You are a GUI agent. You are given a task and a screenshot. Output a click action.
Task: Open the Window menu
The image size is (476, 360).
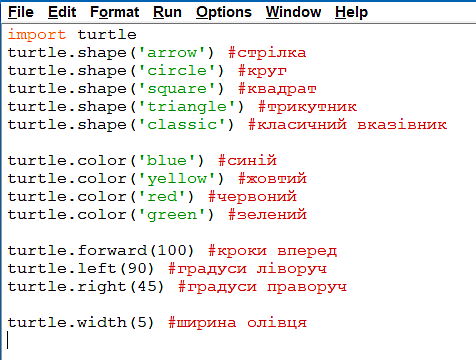click(x=293, y=12)
